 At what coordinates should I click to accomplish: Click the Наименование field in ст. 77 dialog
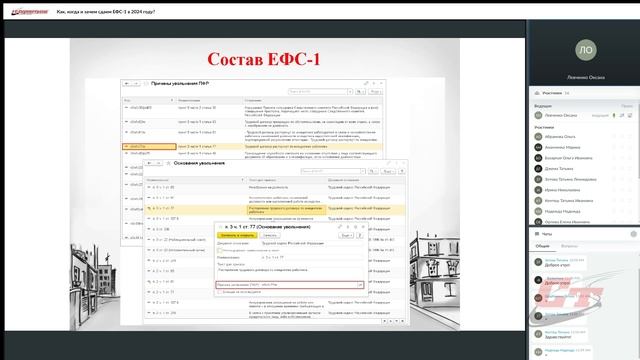[x=311, y=258]
